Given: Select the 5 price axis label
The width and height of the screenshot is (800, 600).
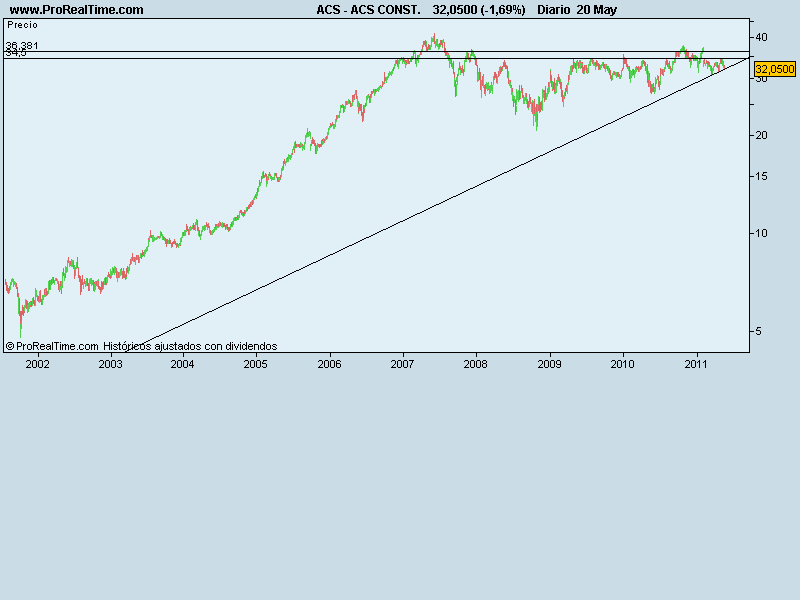Looking at the screenshot, I should tap(759, 331).
